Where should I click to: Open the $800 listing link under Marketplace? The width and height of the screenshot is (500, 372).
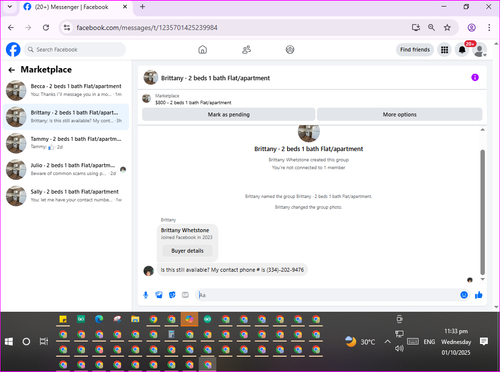pos(193,103)
